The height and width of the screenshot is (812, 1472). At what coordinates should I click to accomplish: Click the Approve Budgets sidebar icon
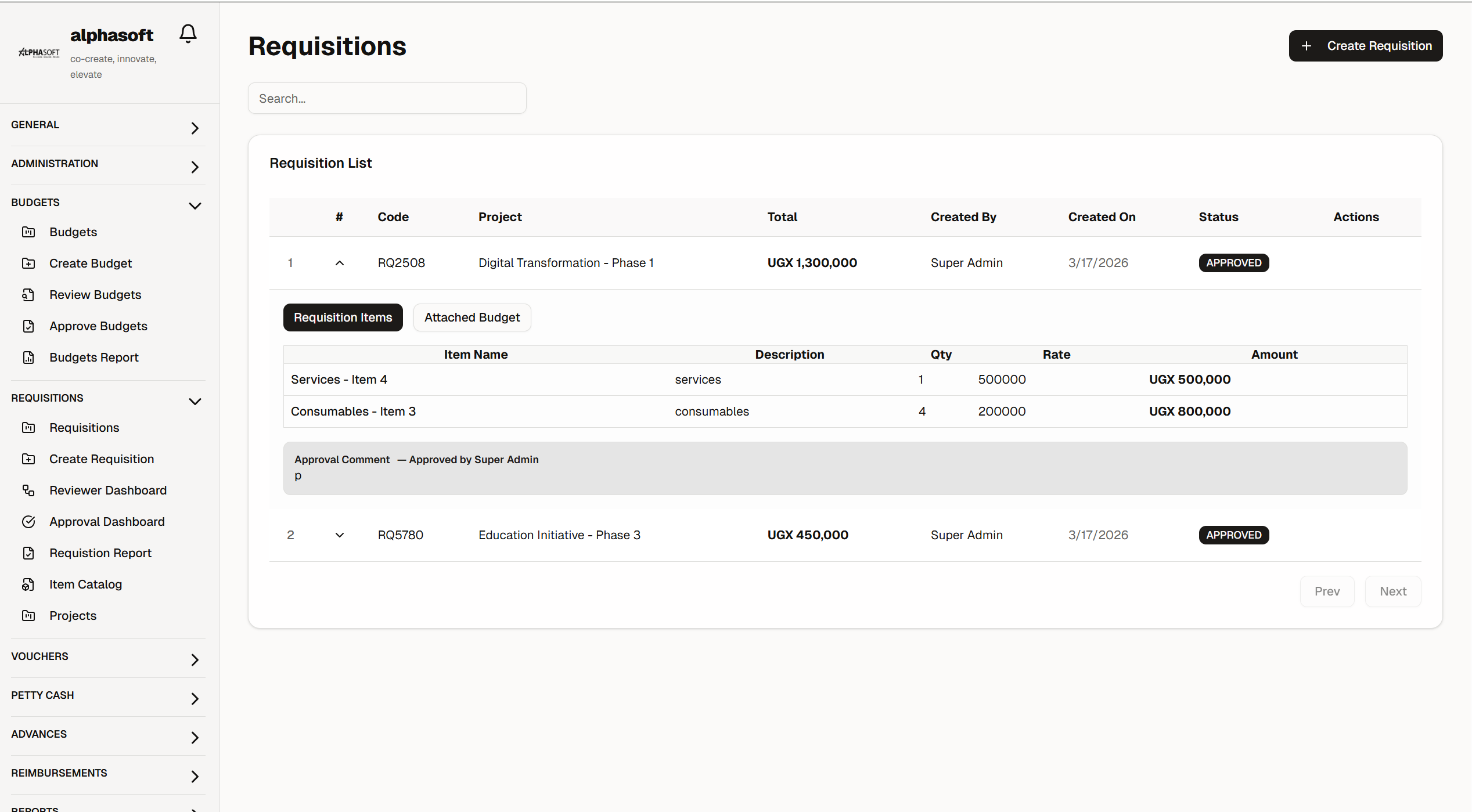point(28,326)
